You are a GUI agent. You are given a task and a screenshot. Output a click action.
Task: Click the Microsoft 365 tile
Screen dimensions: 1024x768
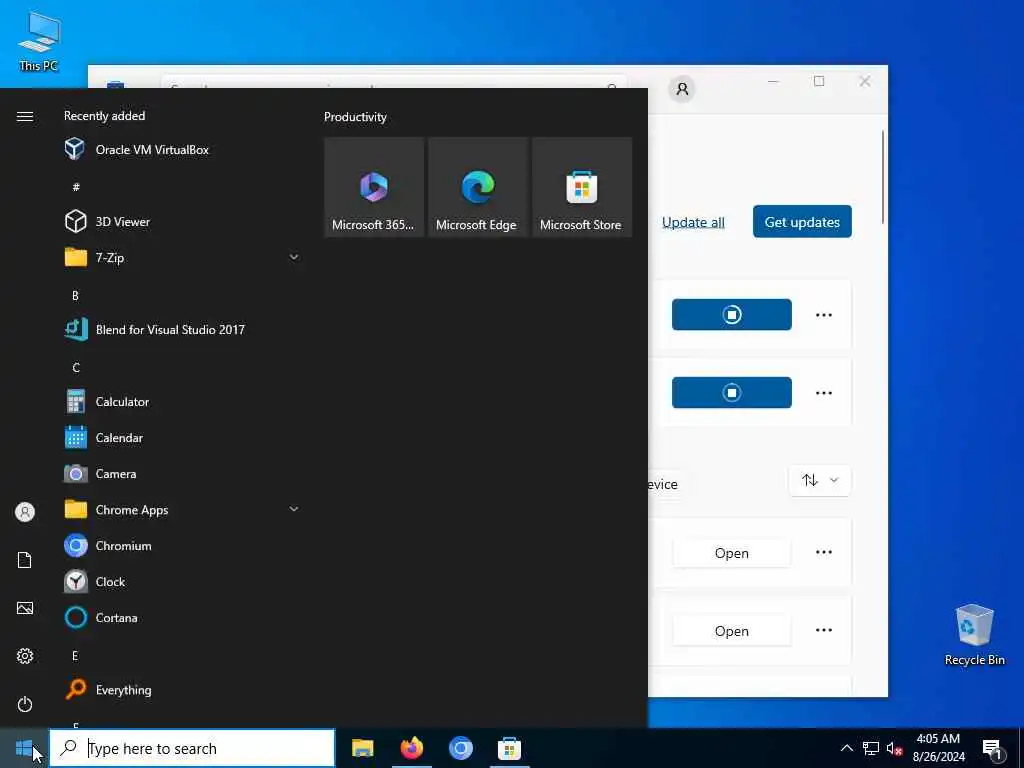coord(374,187)
